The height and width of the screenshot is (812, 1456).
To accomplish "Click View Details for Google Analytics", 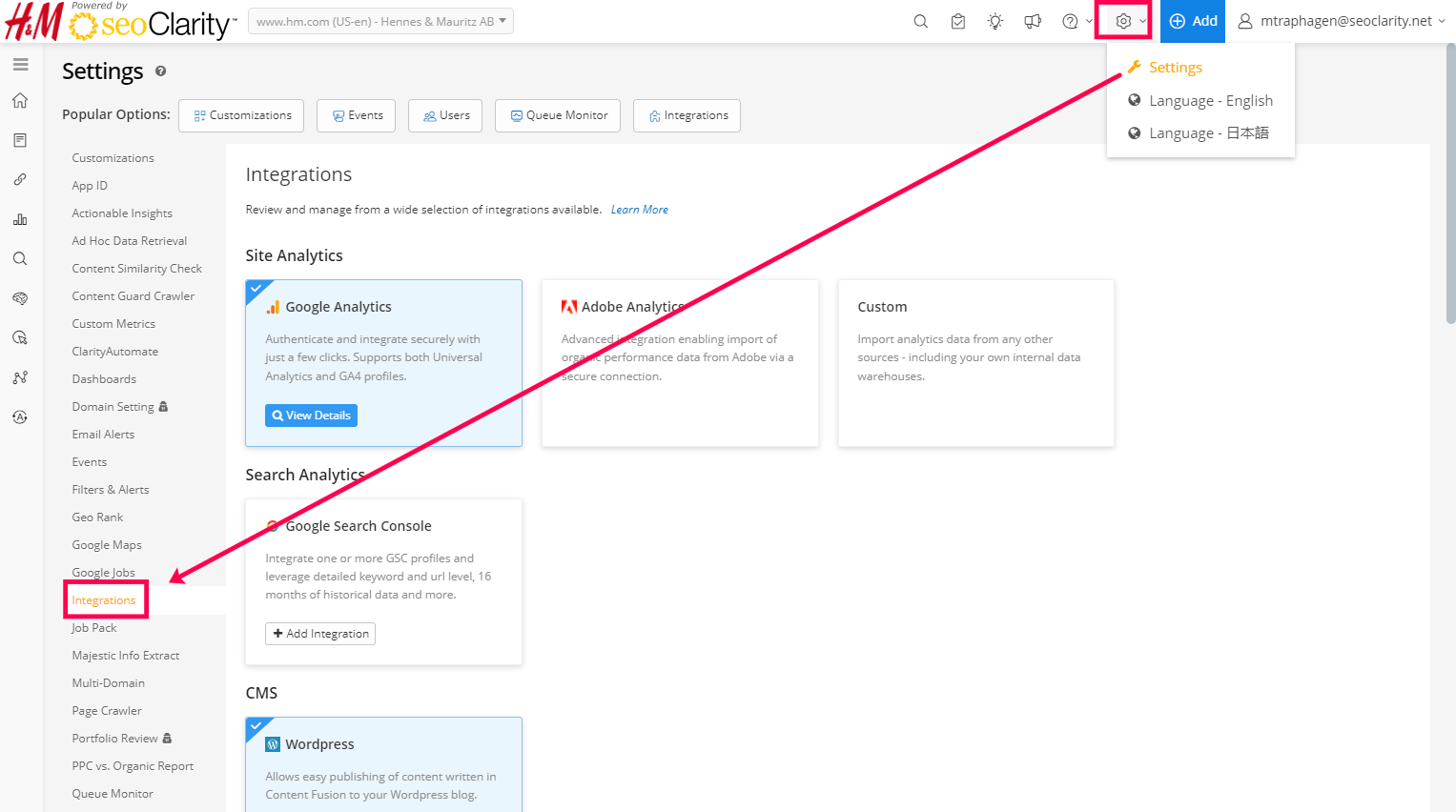I will pos(311,416).
